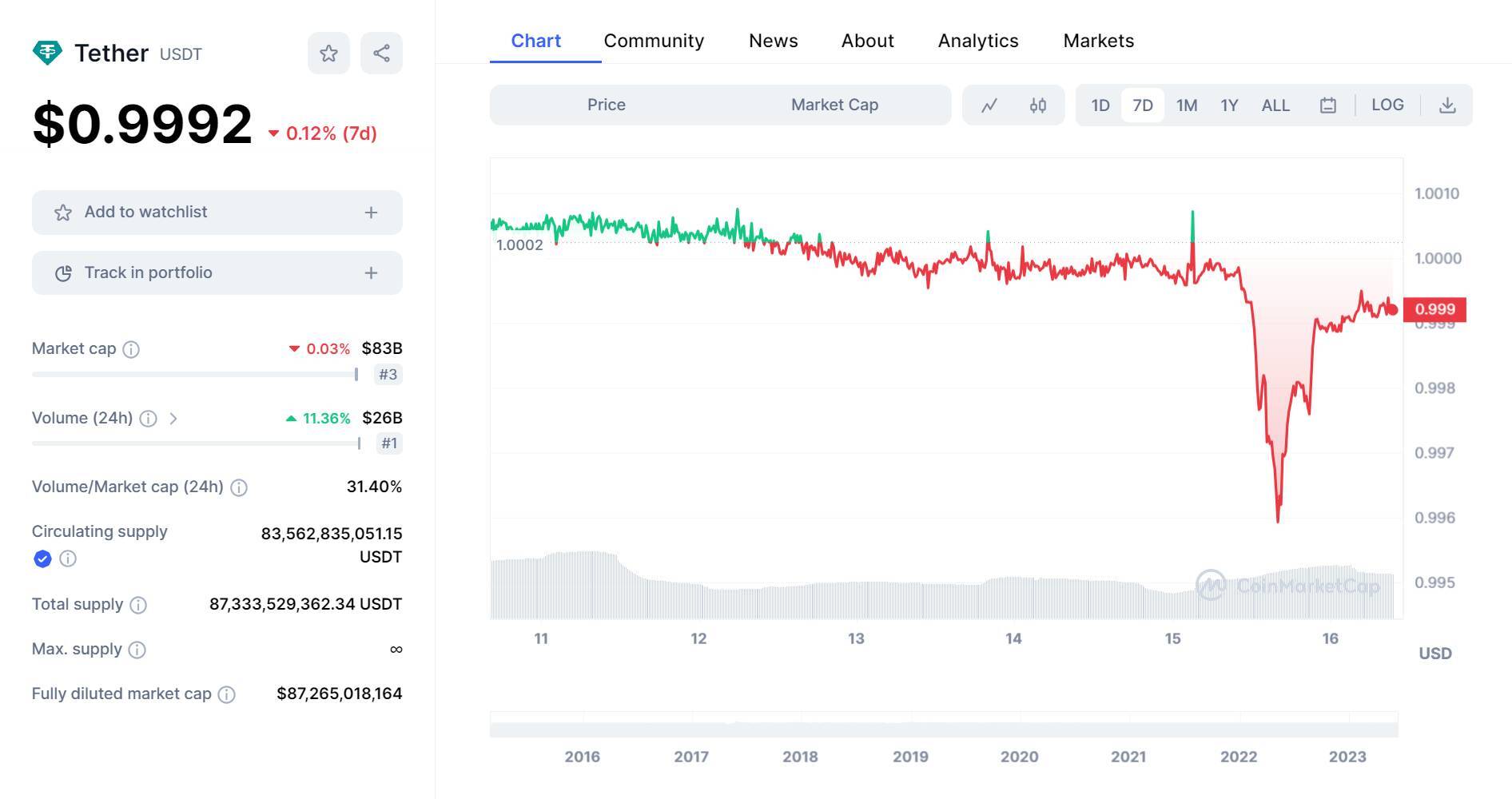
Task: Click the blue verified checkmark badge
Action: click(42, 559)
